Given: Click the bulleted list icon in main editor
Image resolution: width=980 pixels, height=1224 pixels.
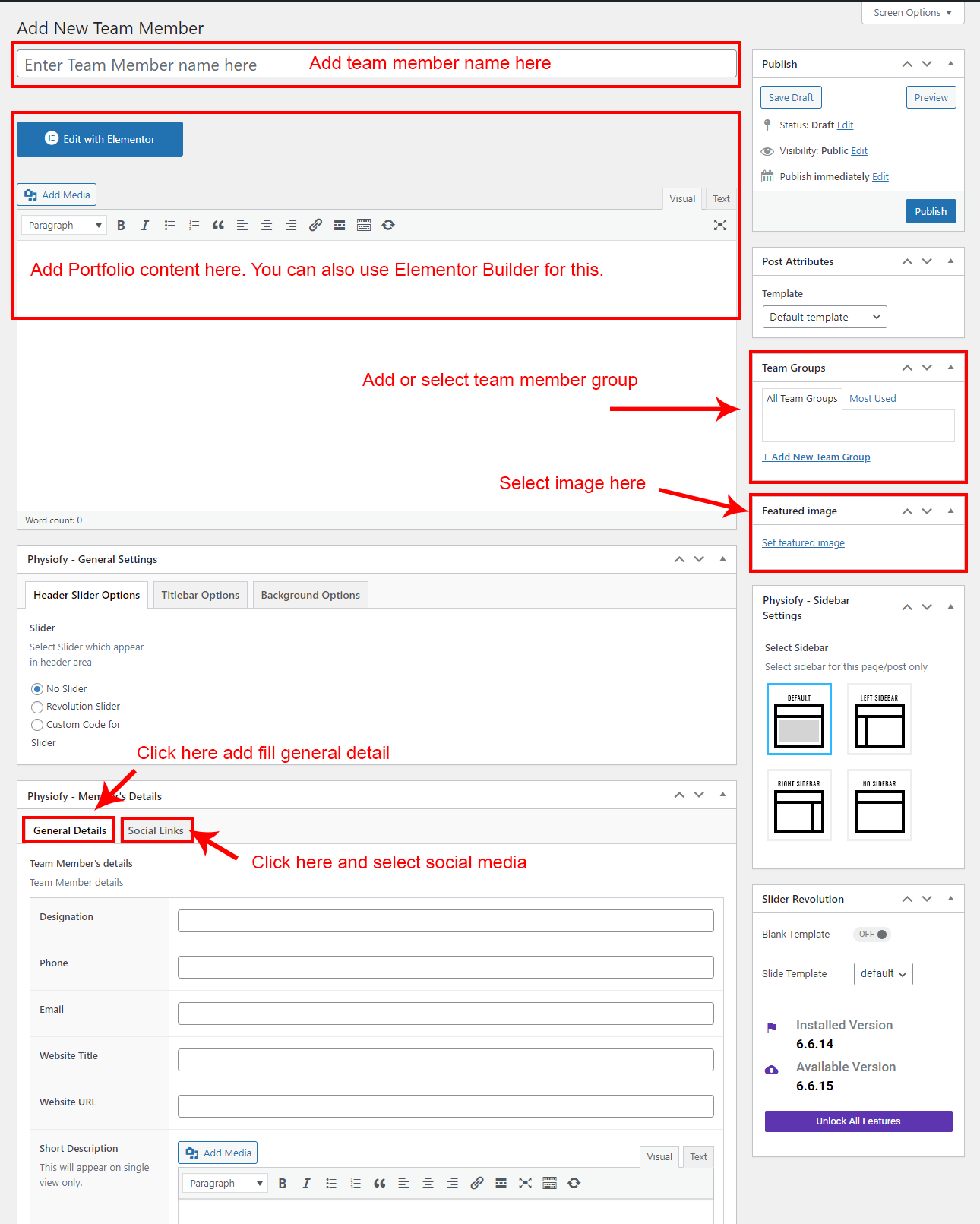Looking at the screenshot, I should tap(169, 225).
